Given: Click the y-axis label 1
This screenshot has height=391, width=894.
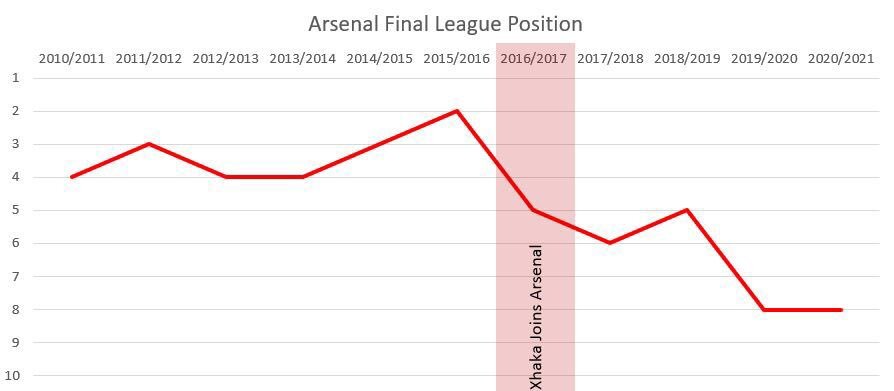Looking at the screenshot, I should point(16,78).
